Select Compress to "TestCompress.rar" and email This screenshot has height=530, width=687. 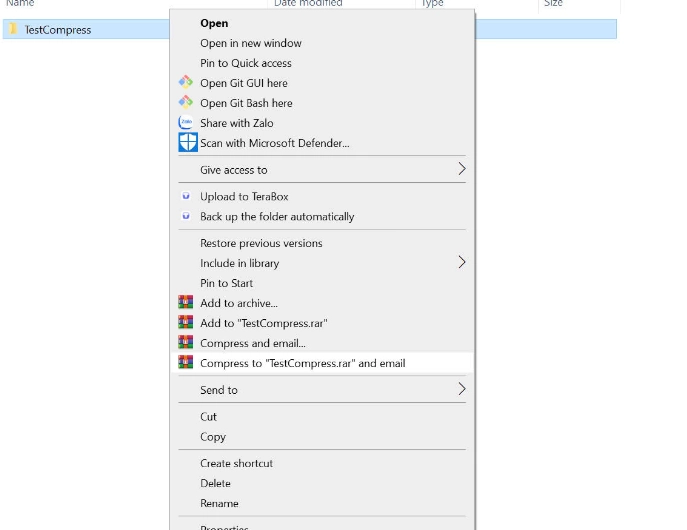point(322,363)
